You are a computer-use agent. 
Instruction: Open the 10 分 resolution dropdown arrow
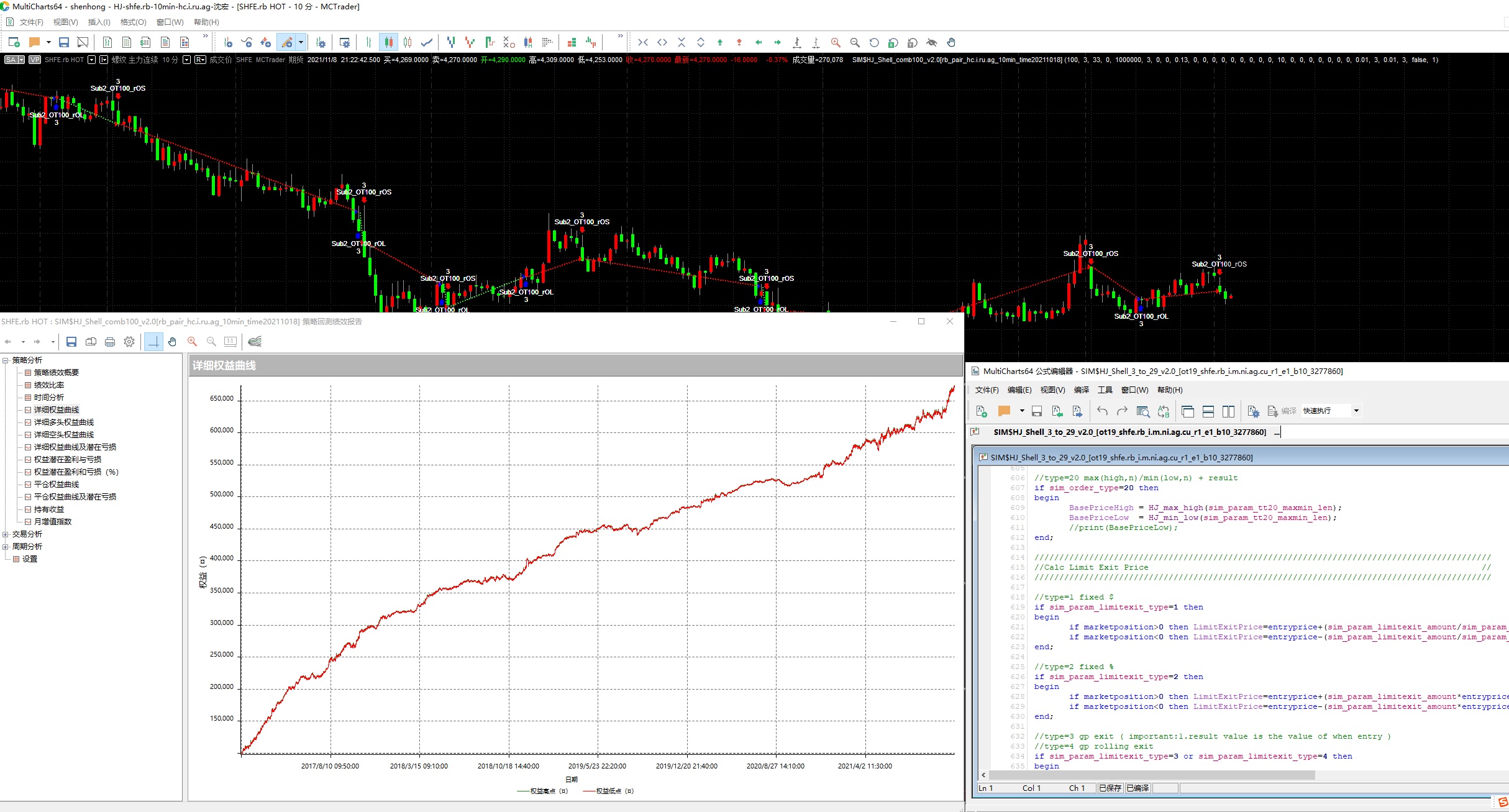coord(186,60)
